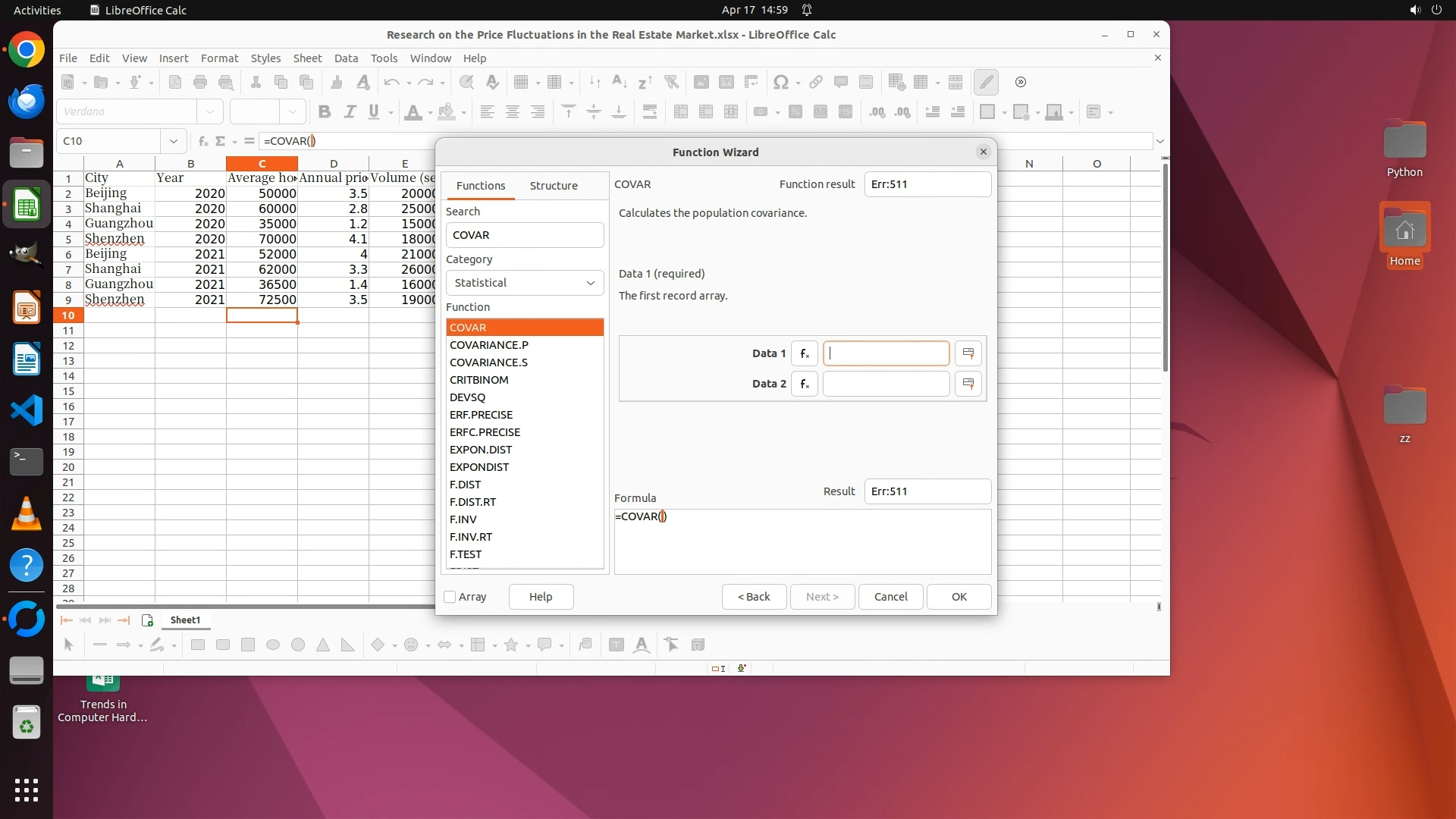Open the Data menu
Viewport: 1456px width, 819px height.
point(346,58)
